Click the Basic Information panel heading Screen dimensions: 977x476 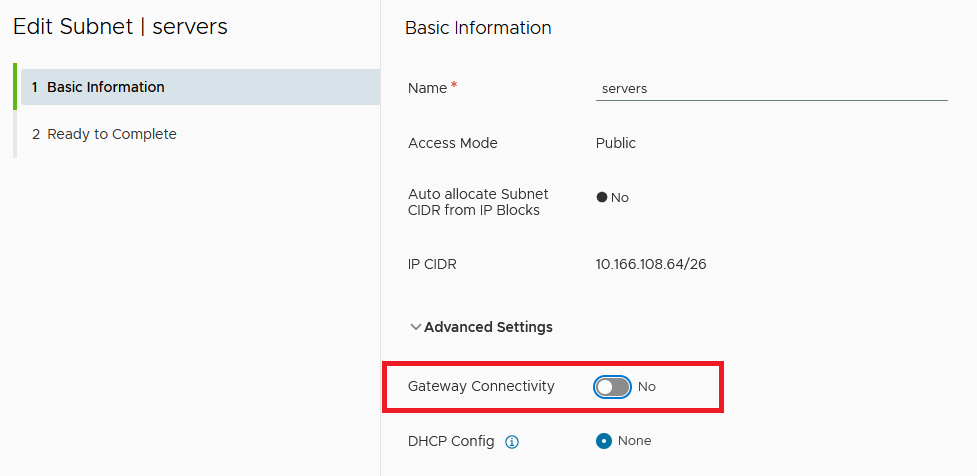478,28
